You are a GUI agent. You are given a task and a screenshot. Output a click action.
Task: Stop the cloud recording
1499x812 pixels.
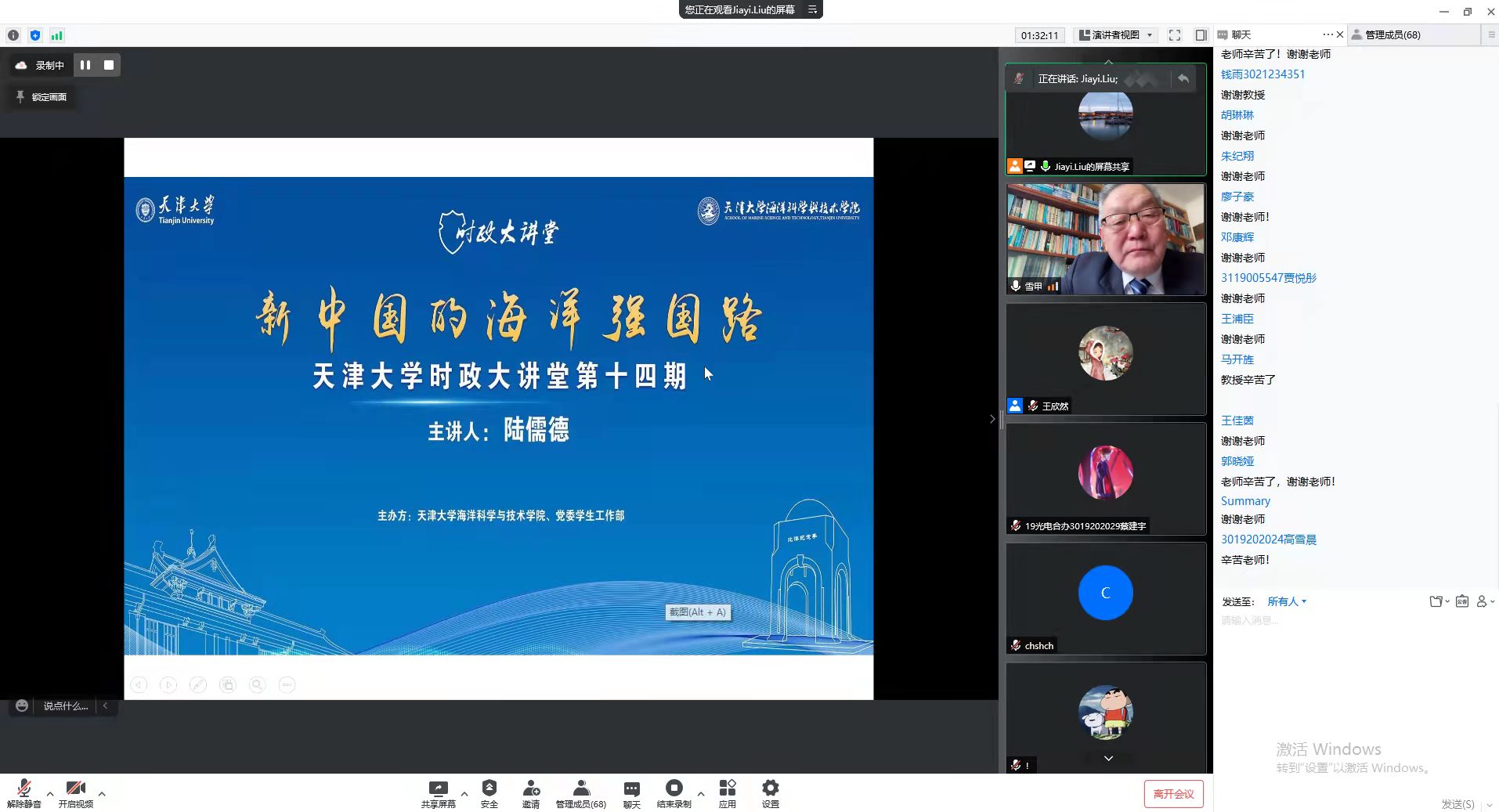pos(109,65)
